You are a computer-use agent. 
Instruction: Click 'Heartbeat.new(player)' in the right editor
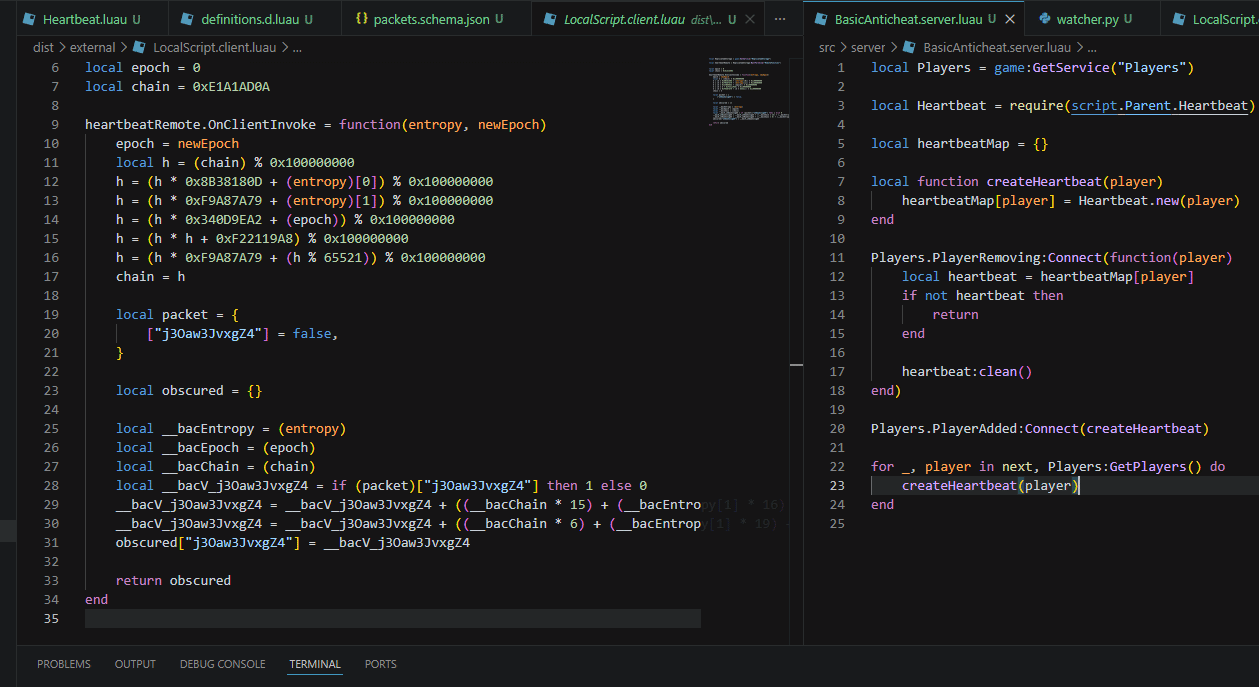tap(1159, 200)
